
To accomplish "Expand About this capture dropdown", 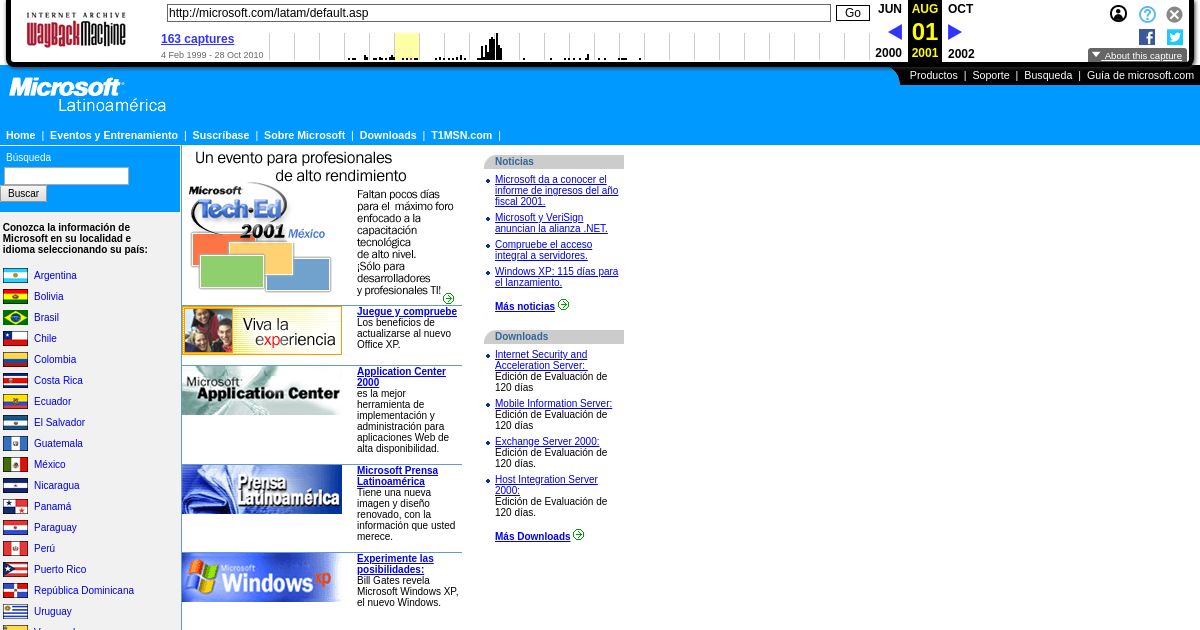I will click(x=1137, y=55).
